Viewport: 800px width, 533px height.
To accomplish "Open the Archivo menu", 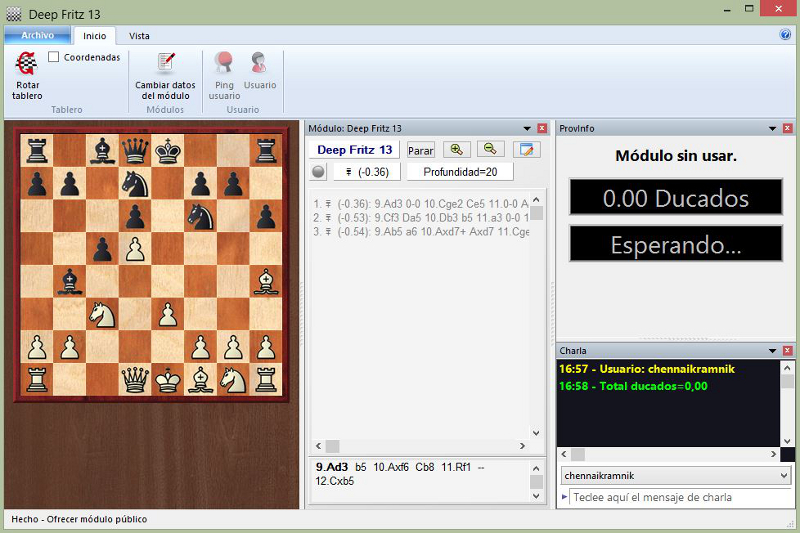I will 38,35.
